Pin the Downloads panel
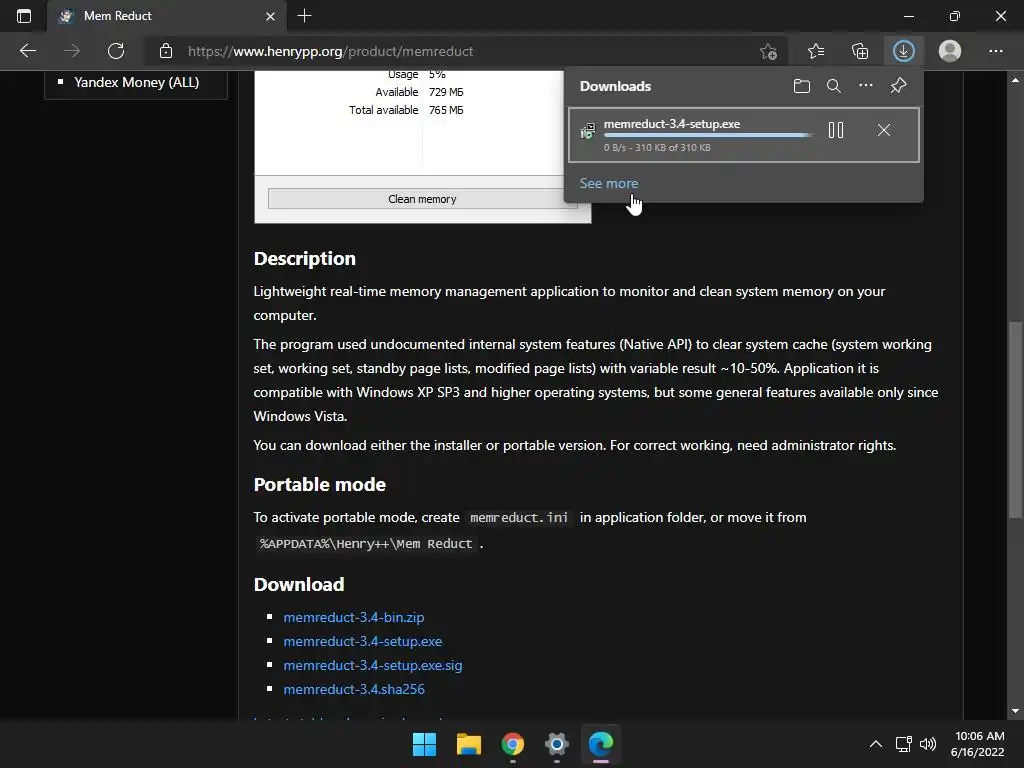 (x=899, y=86)
